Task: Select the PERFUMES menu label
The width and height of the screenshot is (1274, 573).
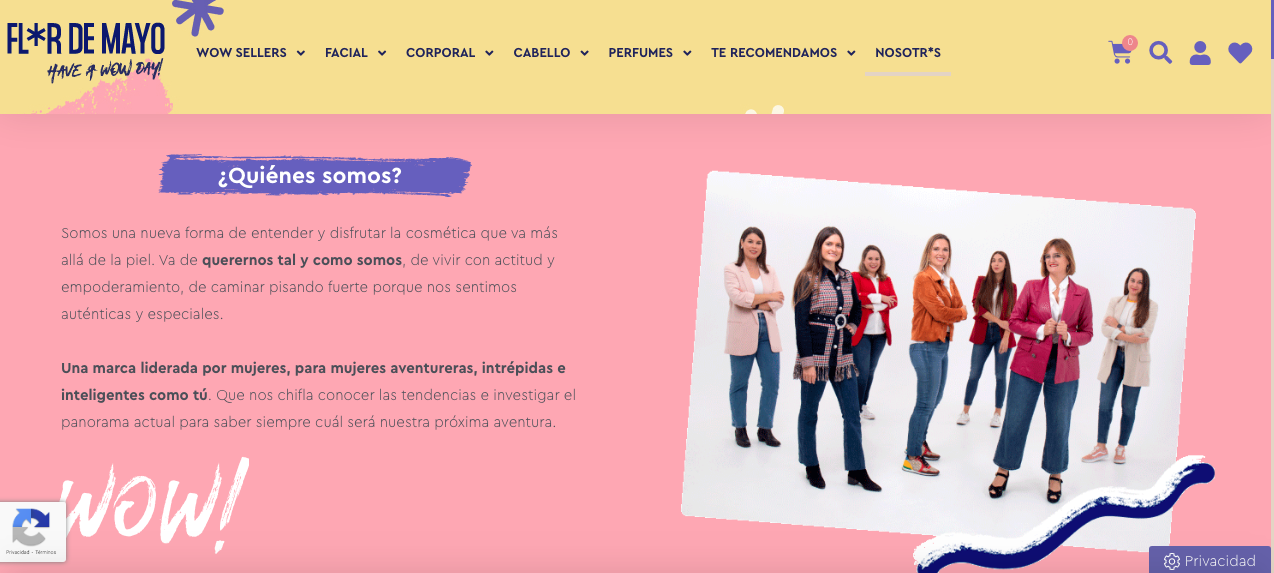Action: (640, 53)
